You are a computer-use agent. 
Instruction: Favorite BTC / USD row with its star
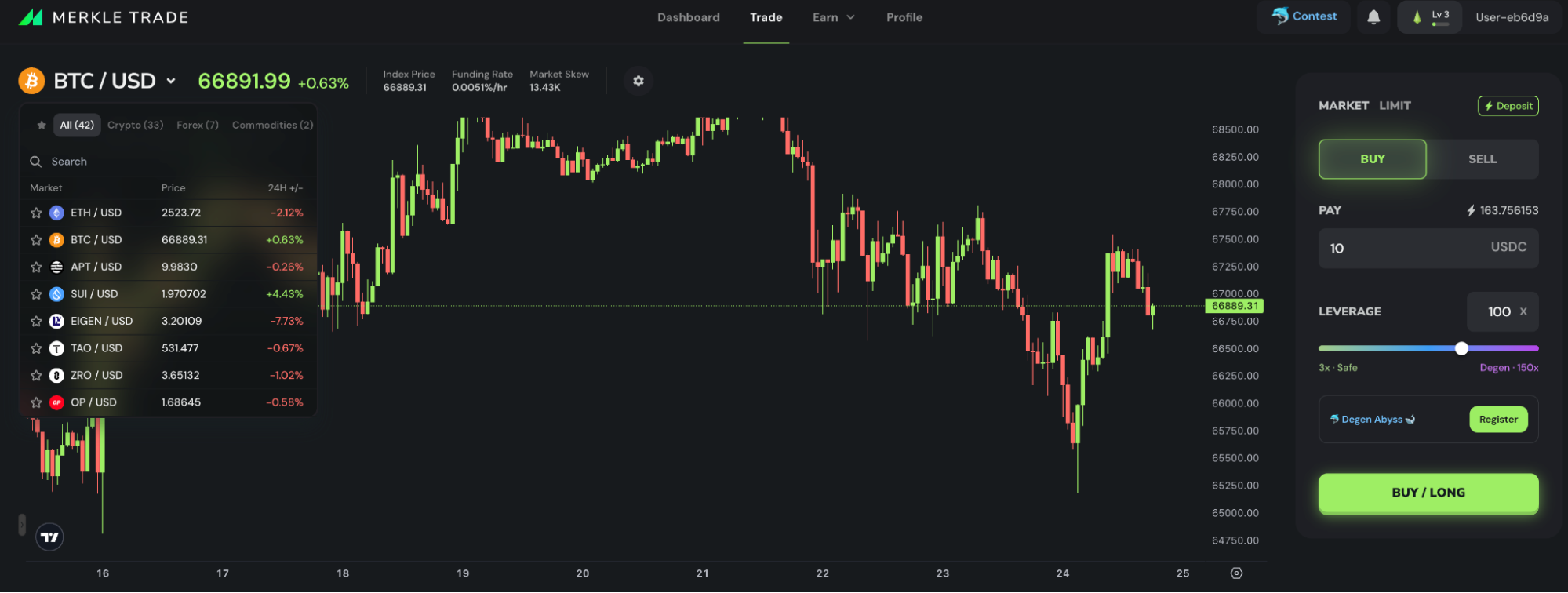36,240
